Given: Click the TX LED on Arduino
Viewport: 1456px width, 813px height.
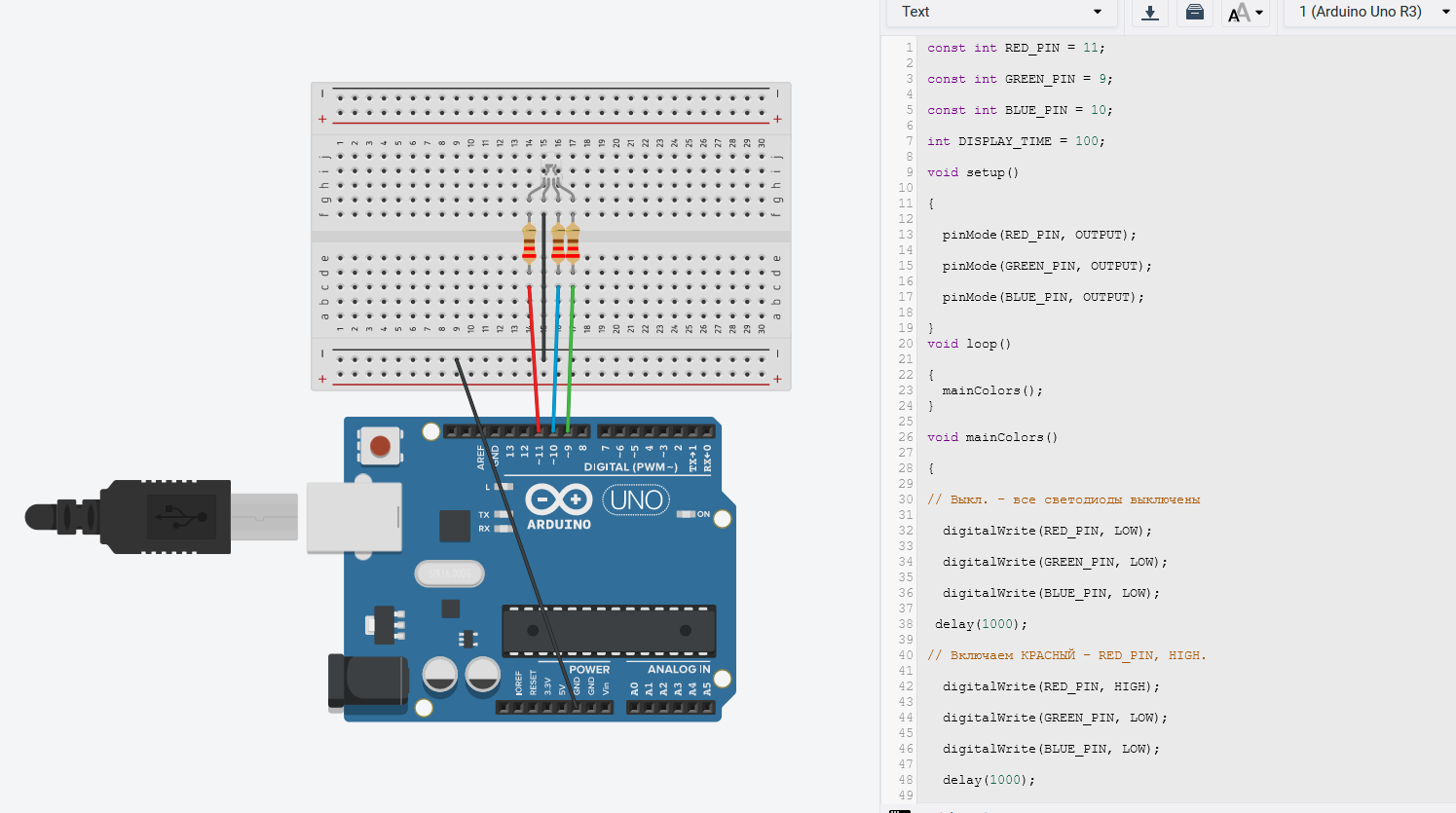Looking at the screenshot, I should [x=503, y=514].
